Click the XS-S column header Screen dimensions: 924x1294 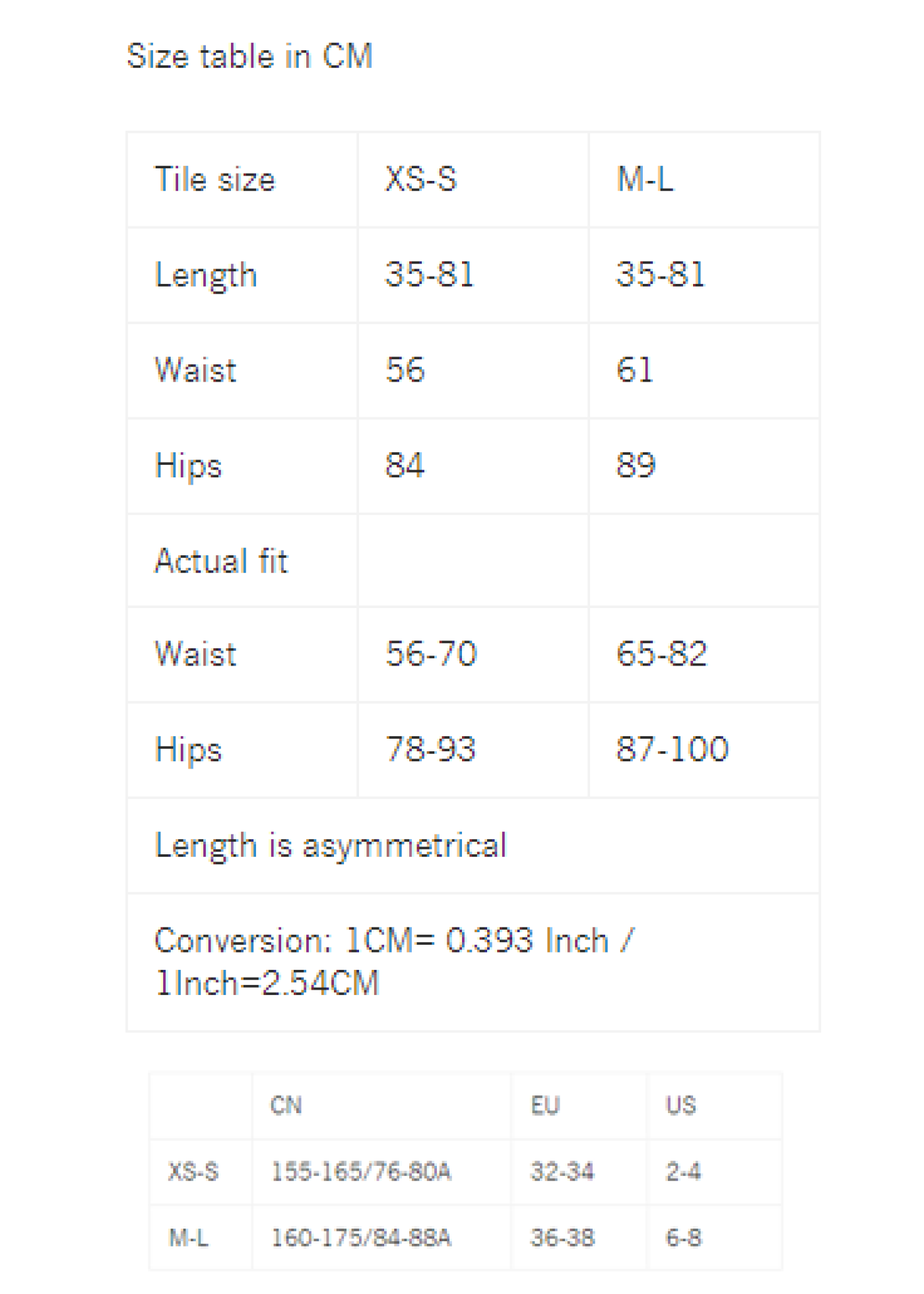pyautogui.click(x=421, y=179)
